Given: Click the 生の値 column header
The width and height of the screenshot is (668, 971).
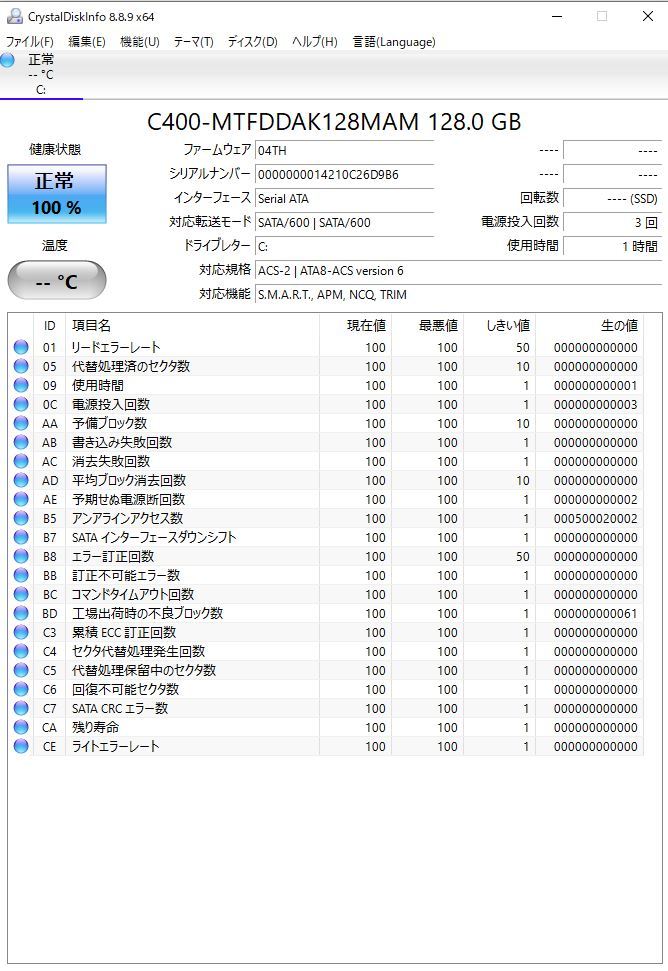Looking at the screenshot, I should tap(589, 326).
